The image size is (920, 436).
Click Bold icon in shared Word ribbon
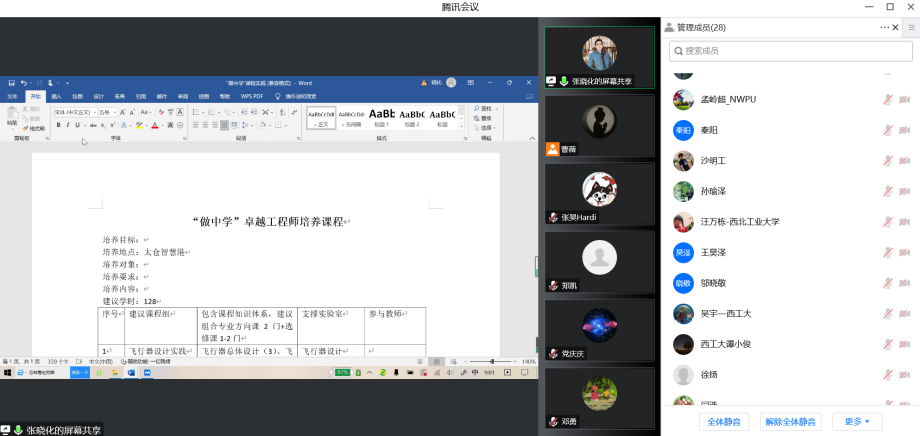pos(59,126)
